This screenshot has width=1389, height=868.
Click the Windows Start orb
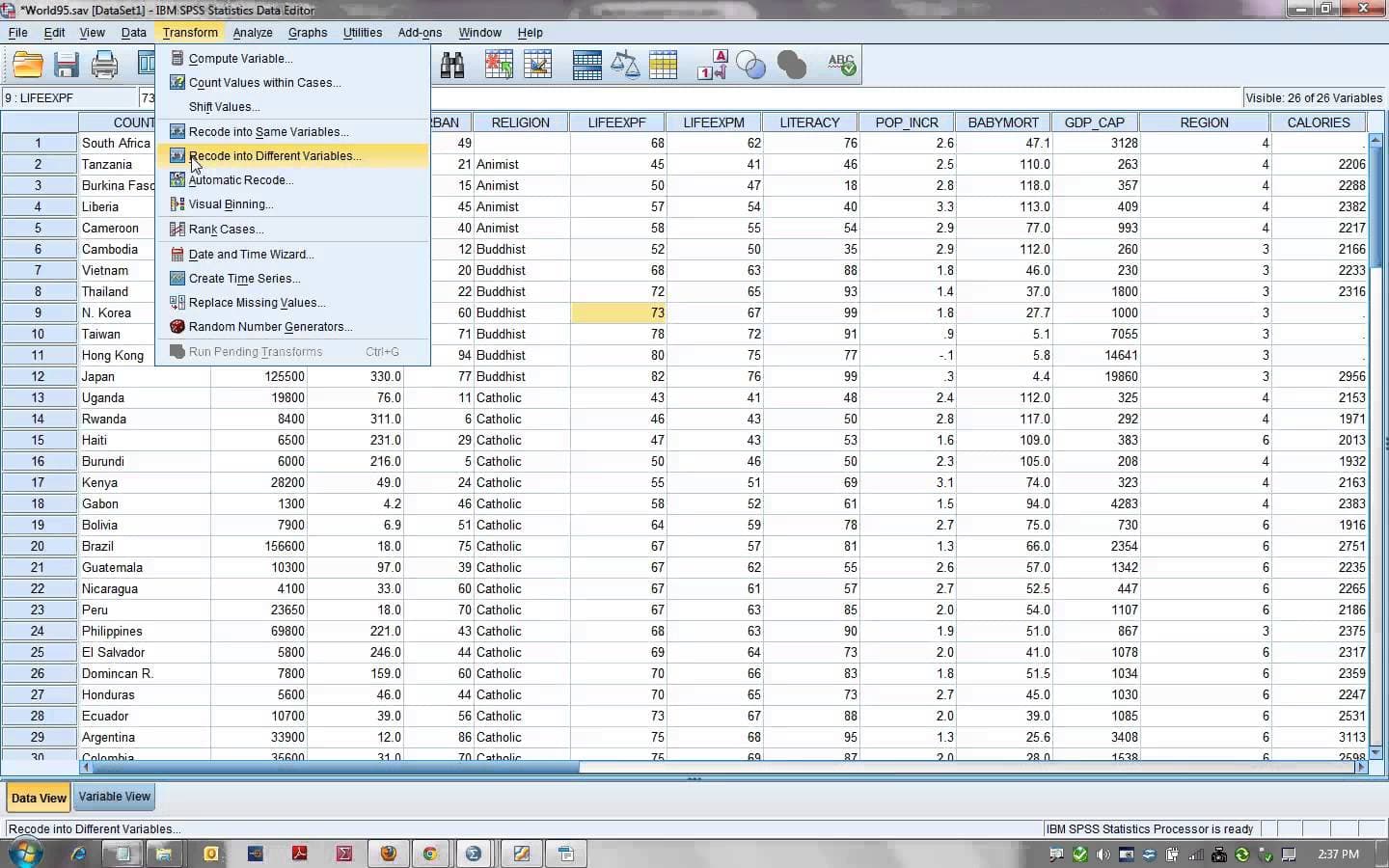click(x=25, y=853)
